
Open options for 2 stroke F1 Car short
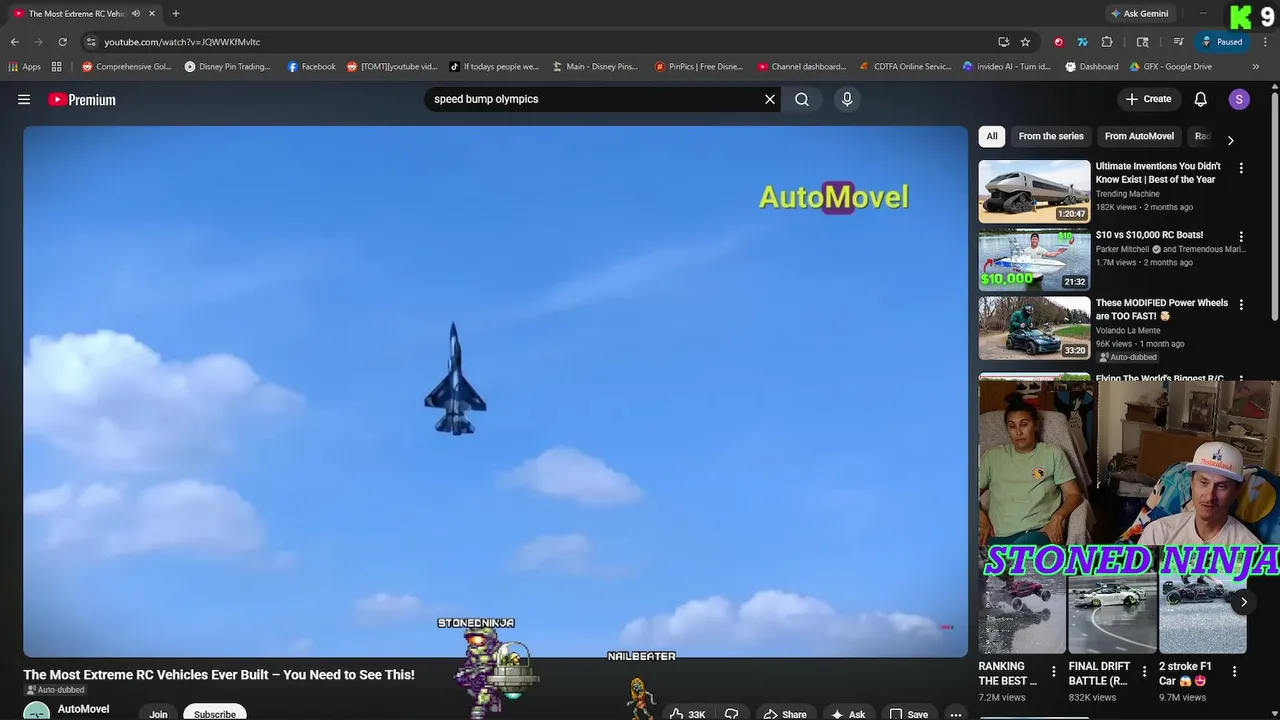pyautogui.click(x=1234, y=672)
